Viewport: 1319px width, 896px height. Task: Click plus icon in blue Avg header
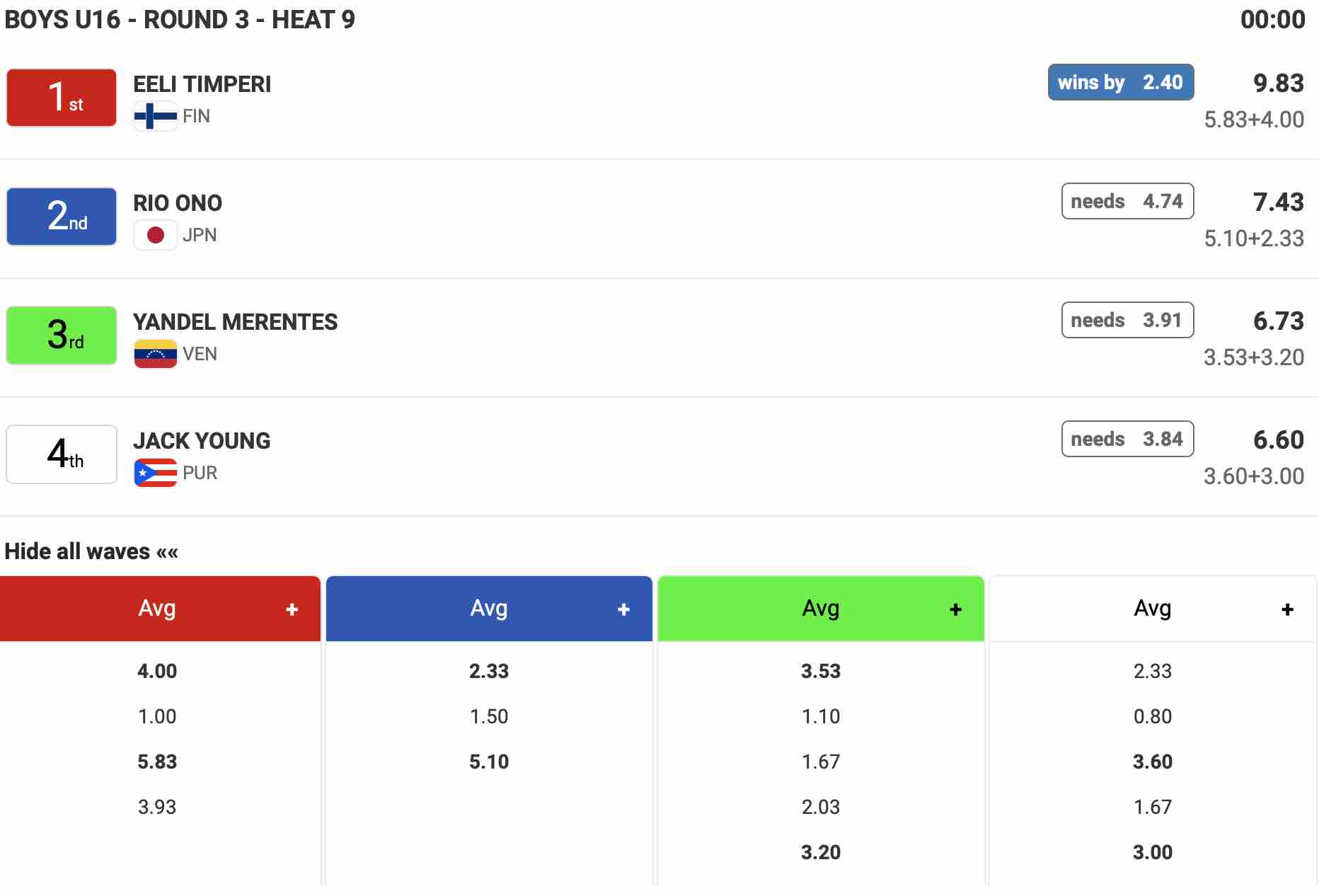tap(623, 609)
